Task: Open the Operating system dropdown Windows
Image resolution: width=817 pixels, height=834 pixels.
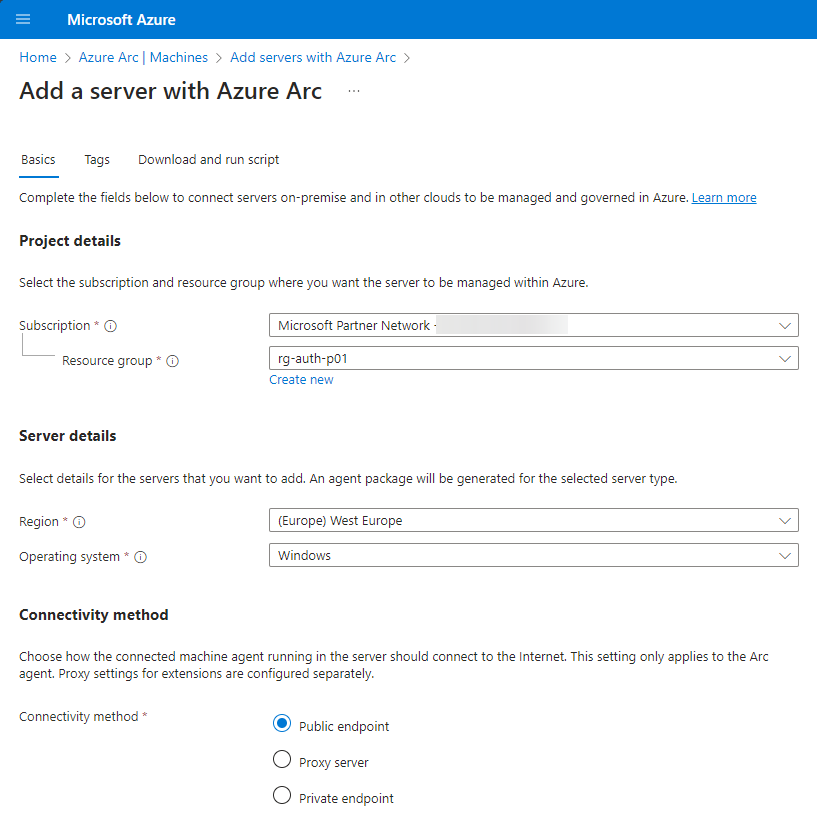Action: tap(533, 555)
